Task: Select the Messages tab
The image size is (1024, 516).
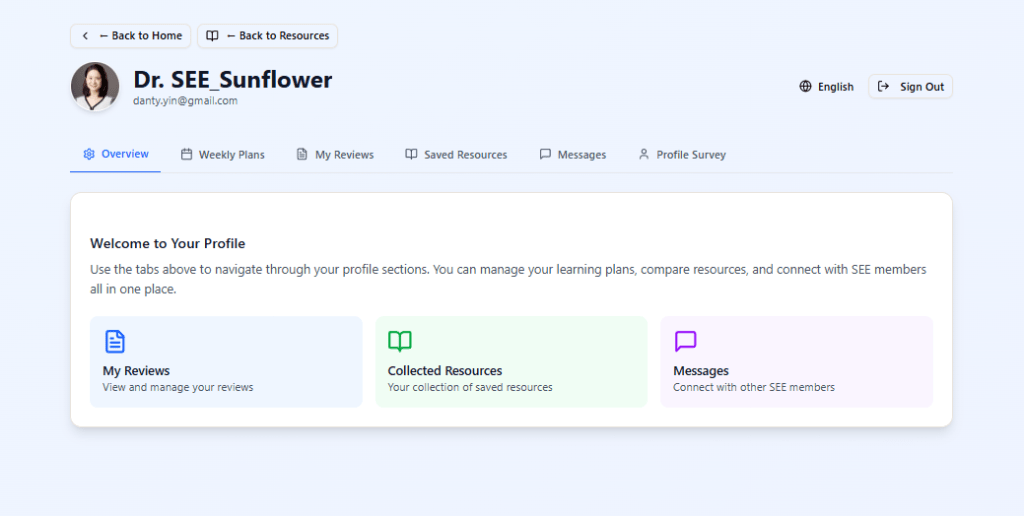Action: (x=573, y=155)
